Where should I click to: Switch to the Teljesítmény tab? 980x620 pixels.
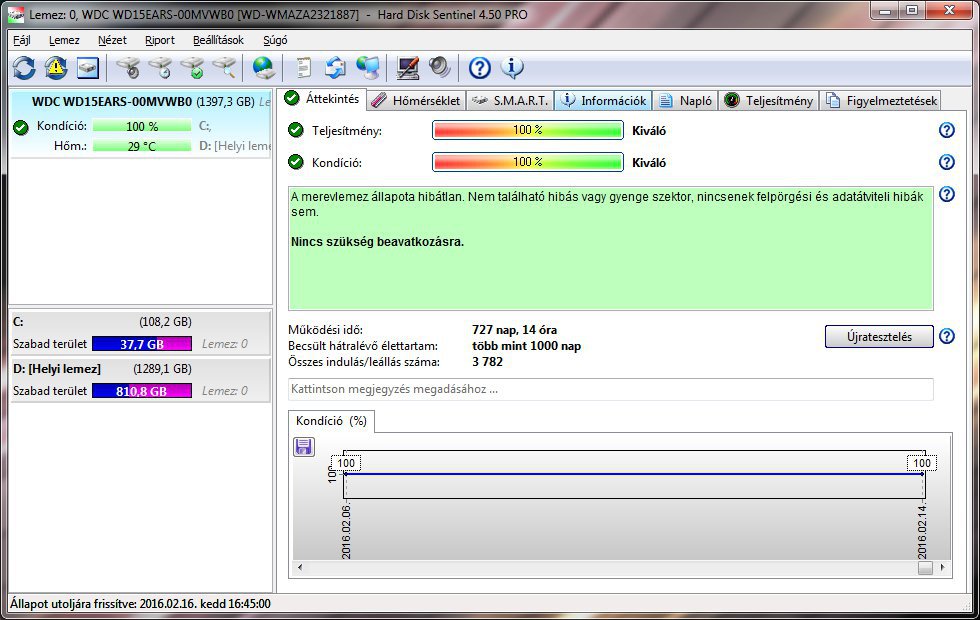(769, 101)
